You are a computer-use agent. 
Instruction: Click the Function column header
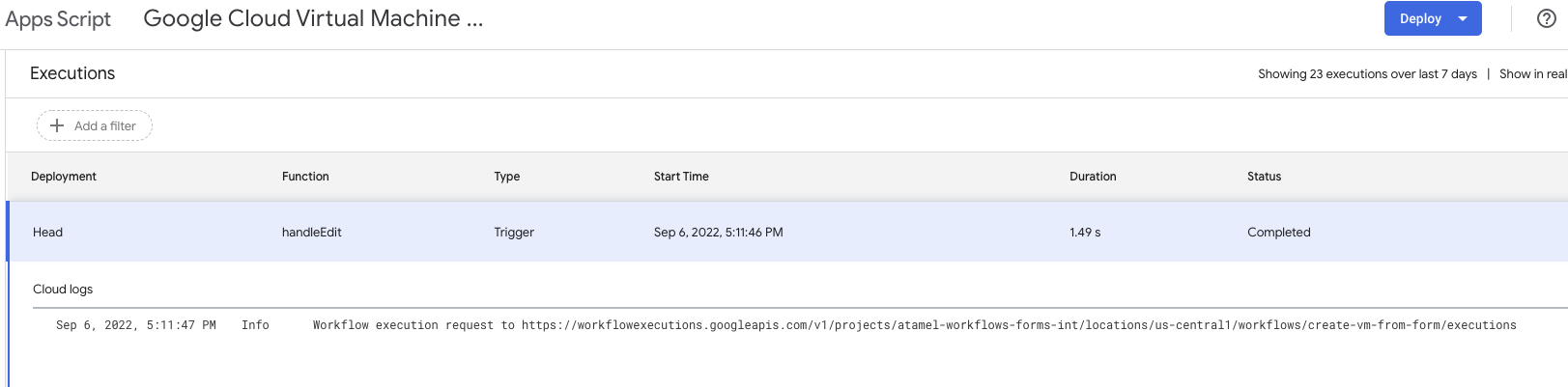(305, 177)
